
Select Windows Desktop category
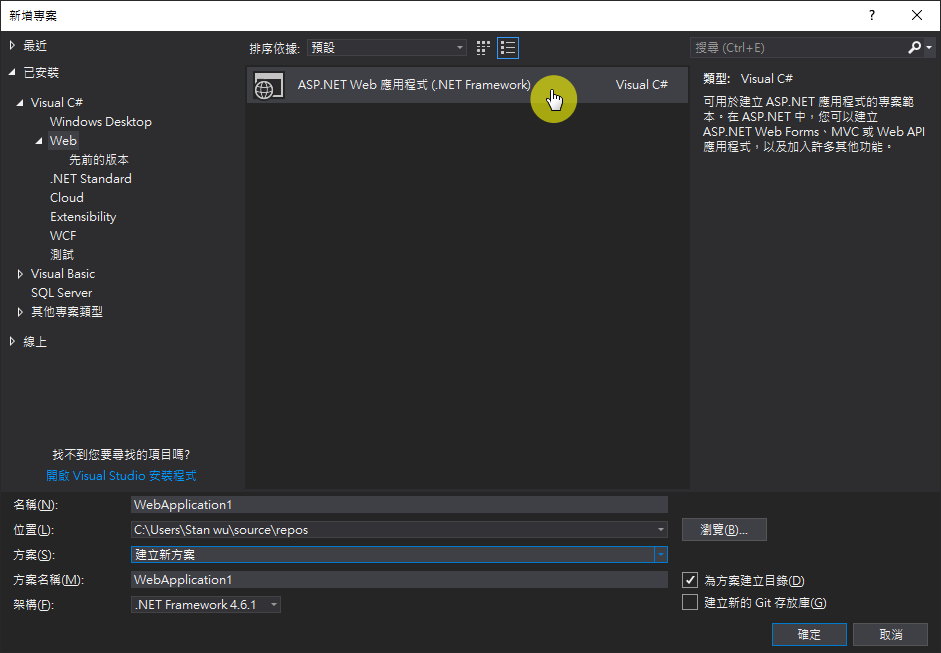tap(101, 122)
